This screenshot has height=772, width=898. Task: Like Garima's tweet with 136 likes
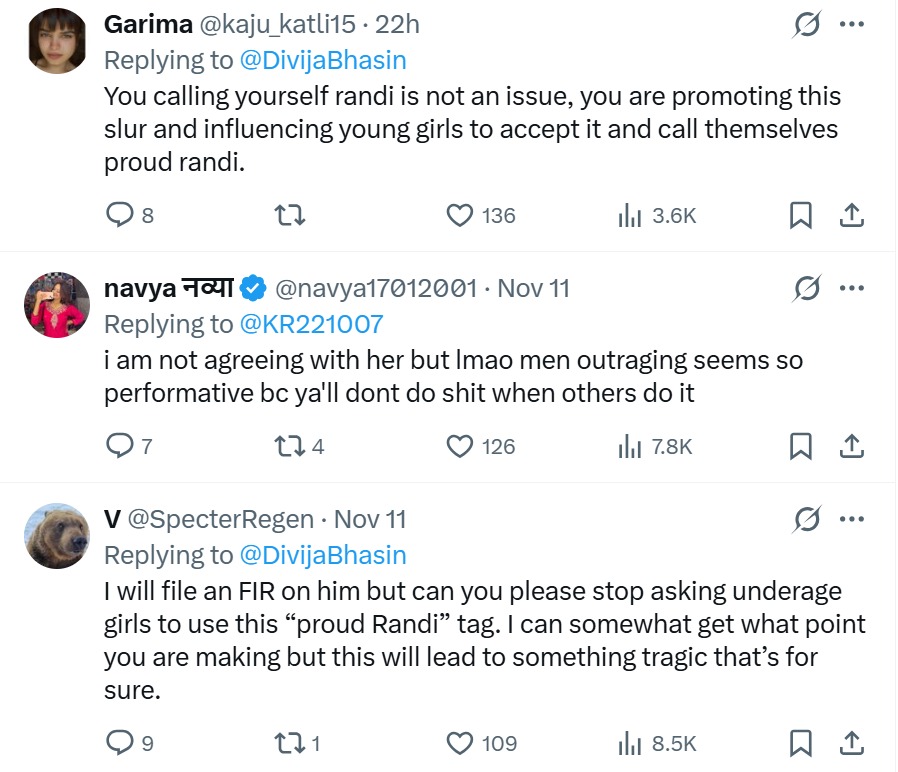(x=460, y=214)
